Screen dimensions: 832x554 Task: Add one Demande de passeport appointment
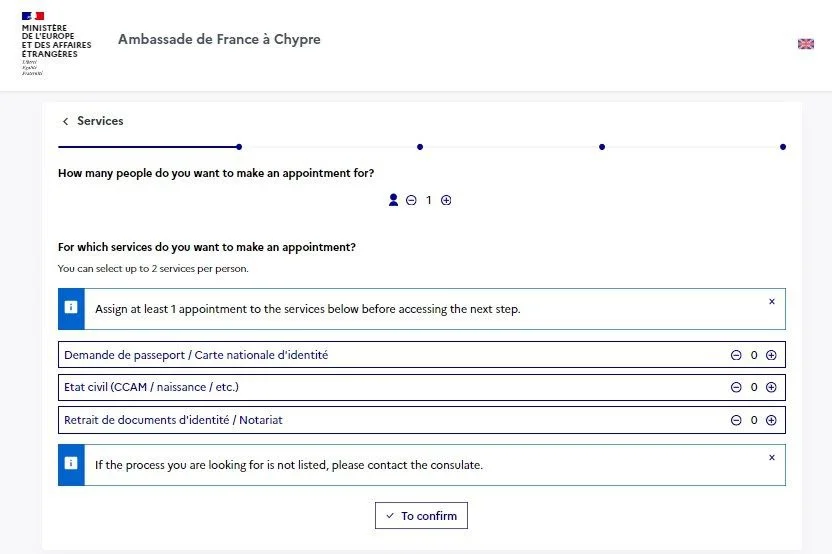point(771,355)
